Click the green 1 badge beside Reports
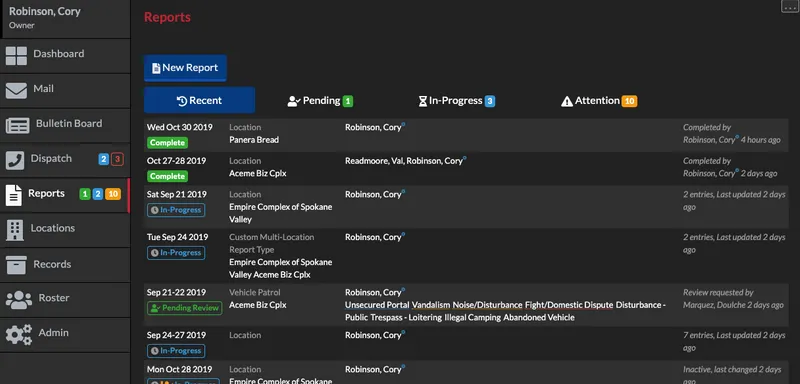Image resolution: width=800 pixels, height=384 pixels. [x=85, y=194]
